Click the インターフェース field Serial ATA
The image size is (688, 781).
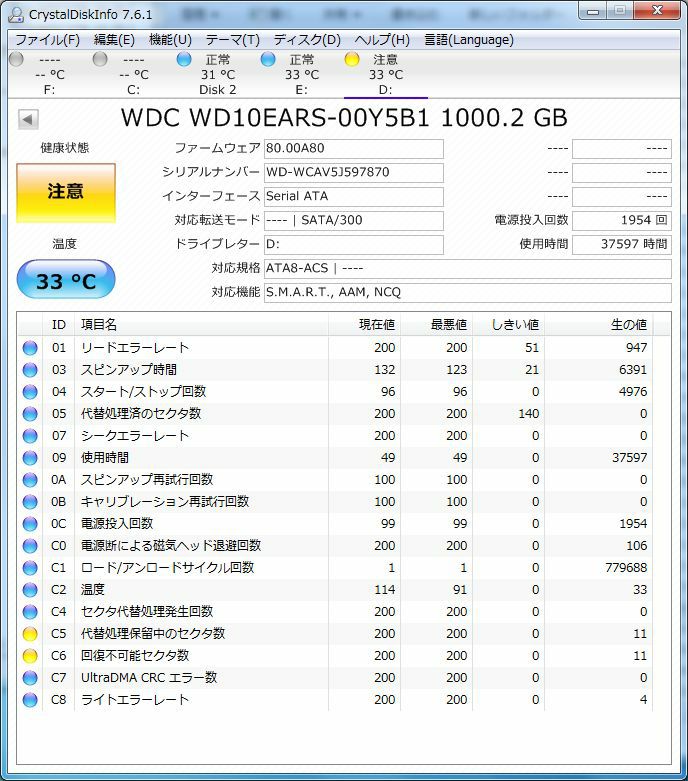354,196
